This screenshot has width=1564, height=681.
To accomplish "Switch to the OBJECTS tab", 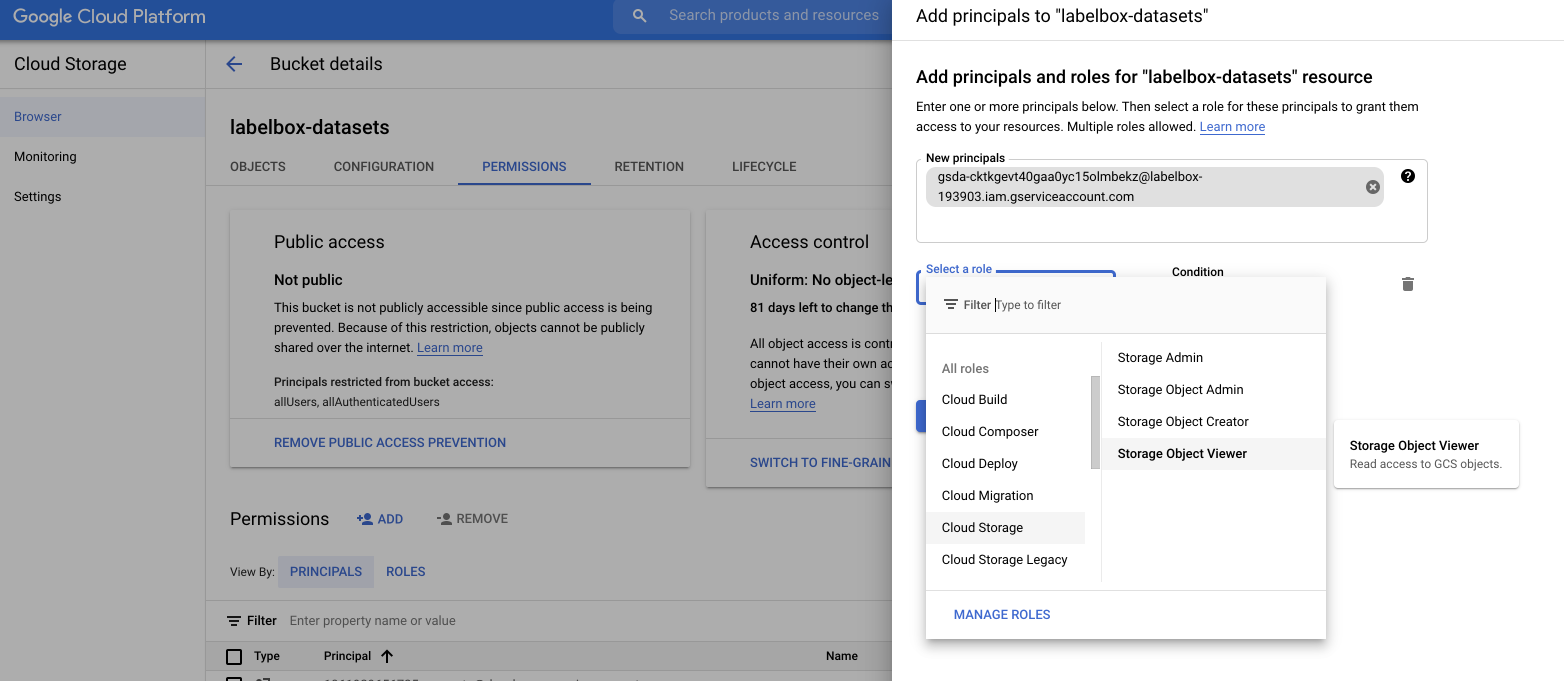I will click(x=258, y=167).
